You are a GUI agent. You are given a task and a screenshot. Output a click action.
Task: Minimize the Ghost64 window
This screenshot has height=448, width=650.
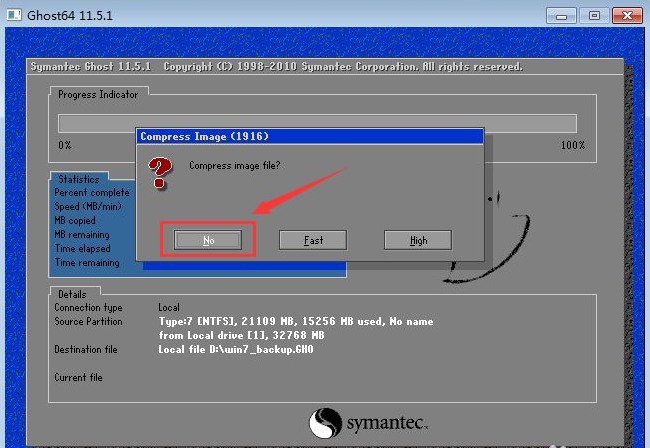(561, 16)
